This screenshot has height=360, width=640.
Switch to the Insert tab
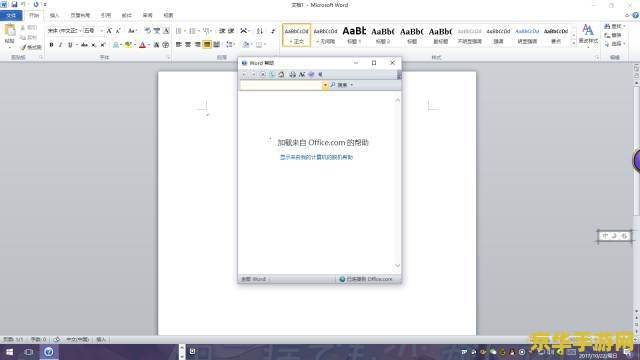pos(54,16)
